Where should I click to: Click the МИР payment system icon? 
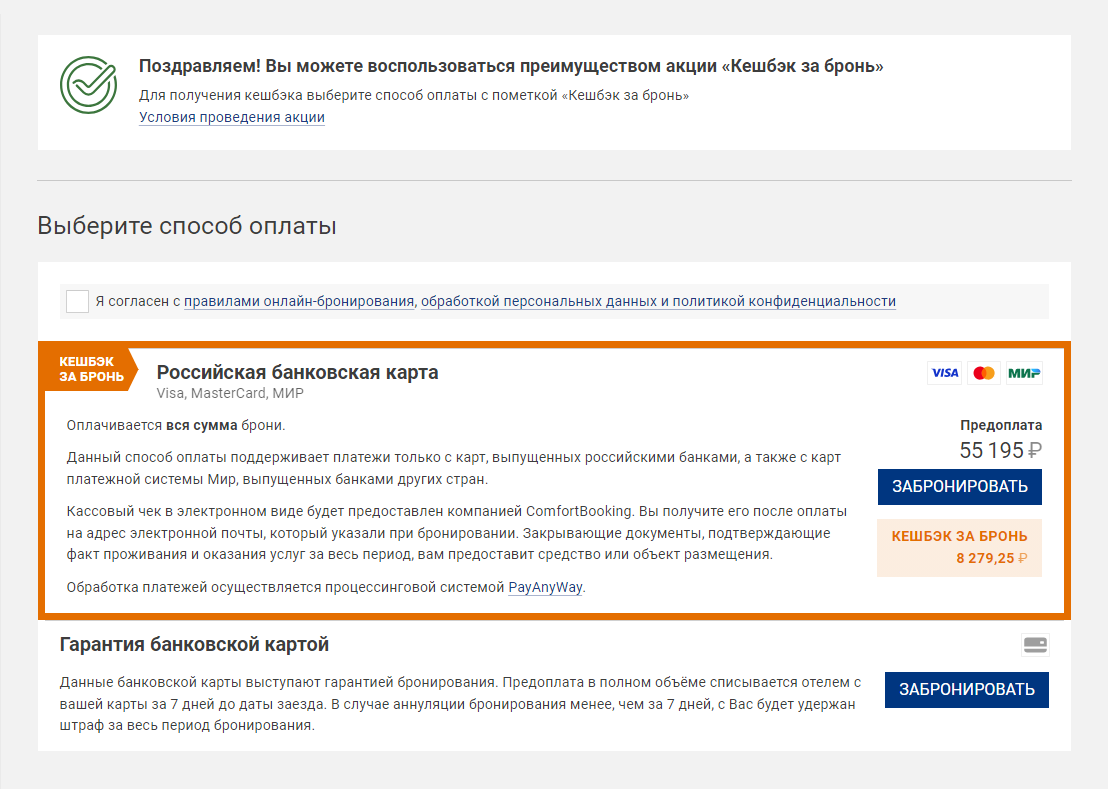(x=1024, y=373)
